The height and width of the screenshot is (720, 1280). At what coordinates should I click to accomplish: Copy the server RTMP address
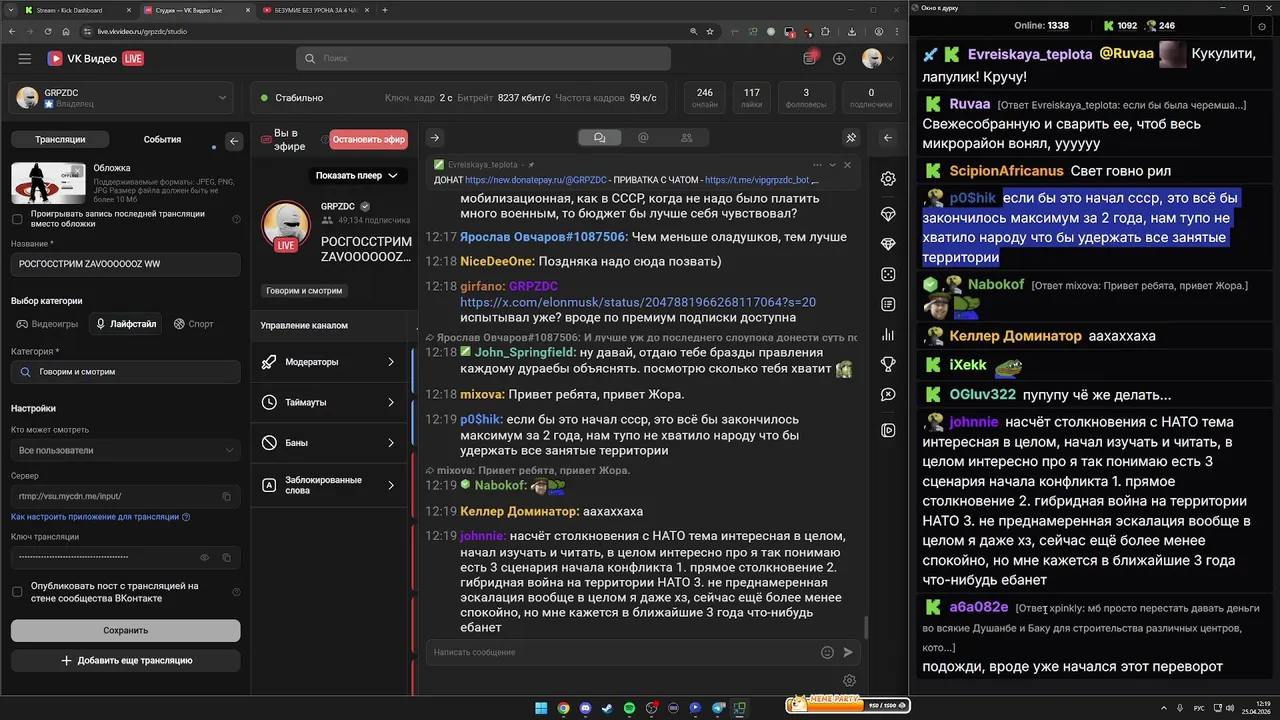pyautogui.click(x=227, y=496)
